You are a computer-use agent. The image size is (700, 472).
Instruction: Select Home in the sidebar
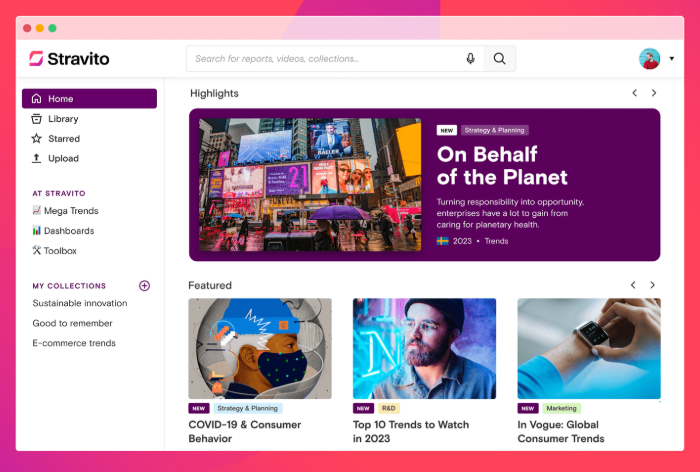(x=89, y=99)
